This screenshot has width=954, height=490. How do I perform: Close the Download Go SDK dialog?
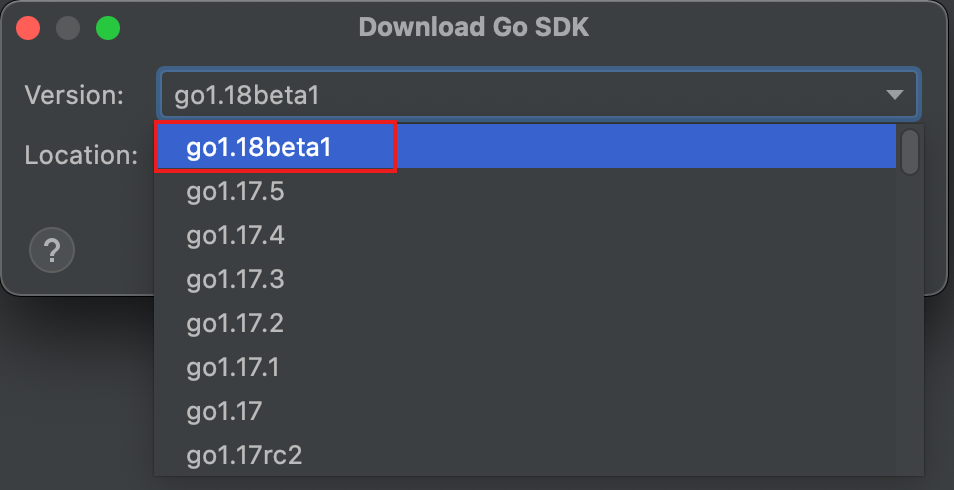(29, 28)
